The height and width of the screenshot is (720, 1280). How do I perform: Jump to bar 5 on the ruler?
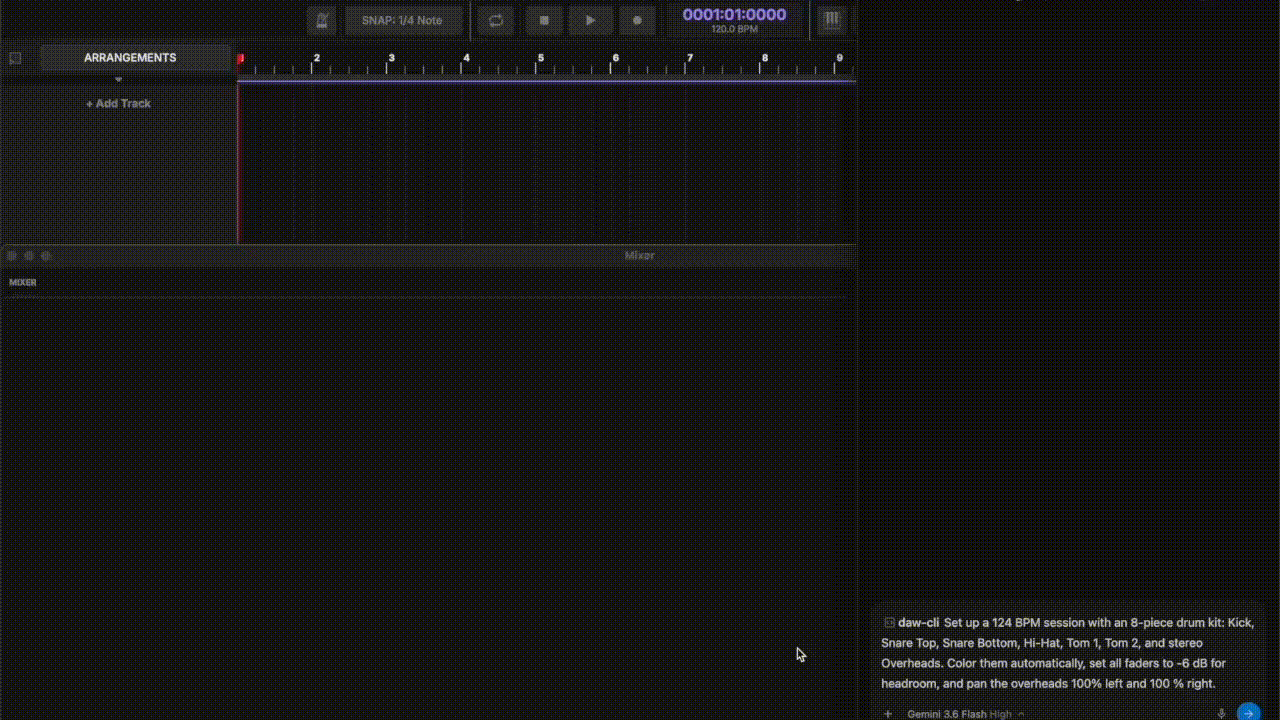pos(540,58)
